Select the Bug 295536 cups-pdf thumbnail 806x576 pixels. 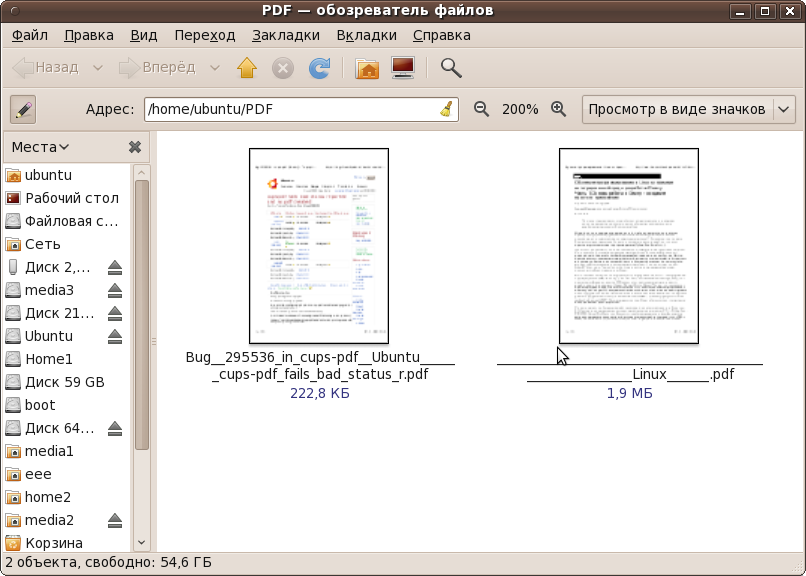pos(319,246)
